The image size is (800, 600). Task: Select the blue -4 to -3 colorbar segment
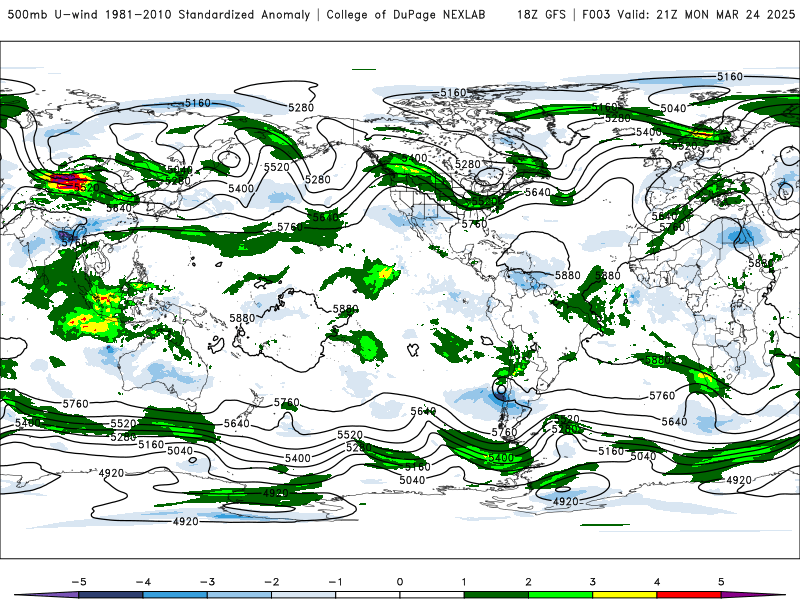[x=176, y=595]
